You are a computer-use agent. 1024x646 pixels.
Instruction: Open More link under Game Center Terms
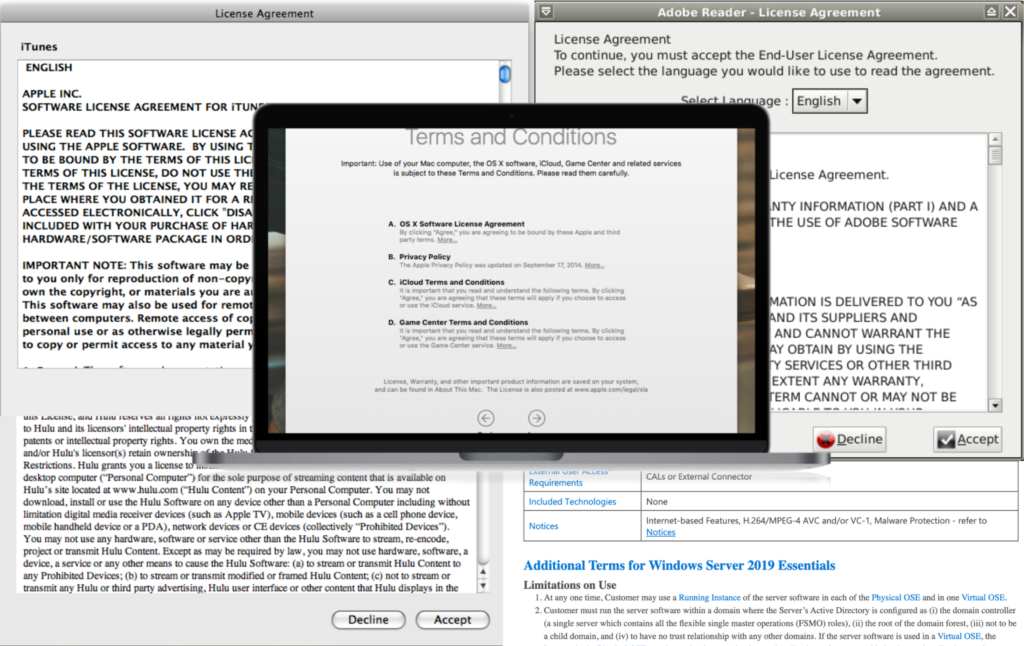tap(506, 346)
